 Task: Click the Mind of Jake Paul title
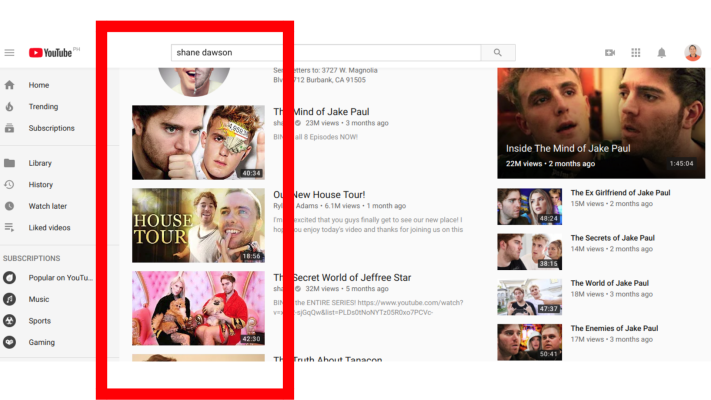click(x=321, y=112)
